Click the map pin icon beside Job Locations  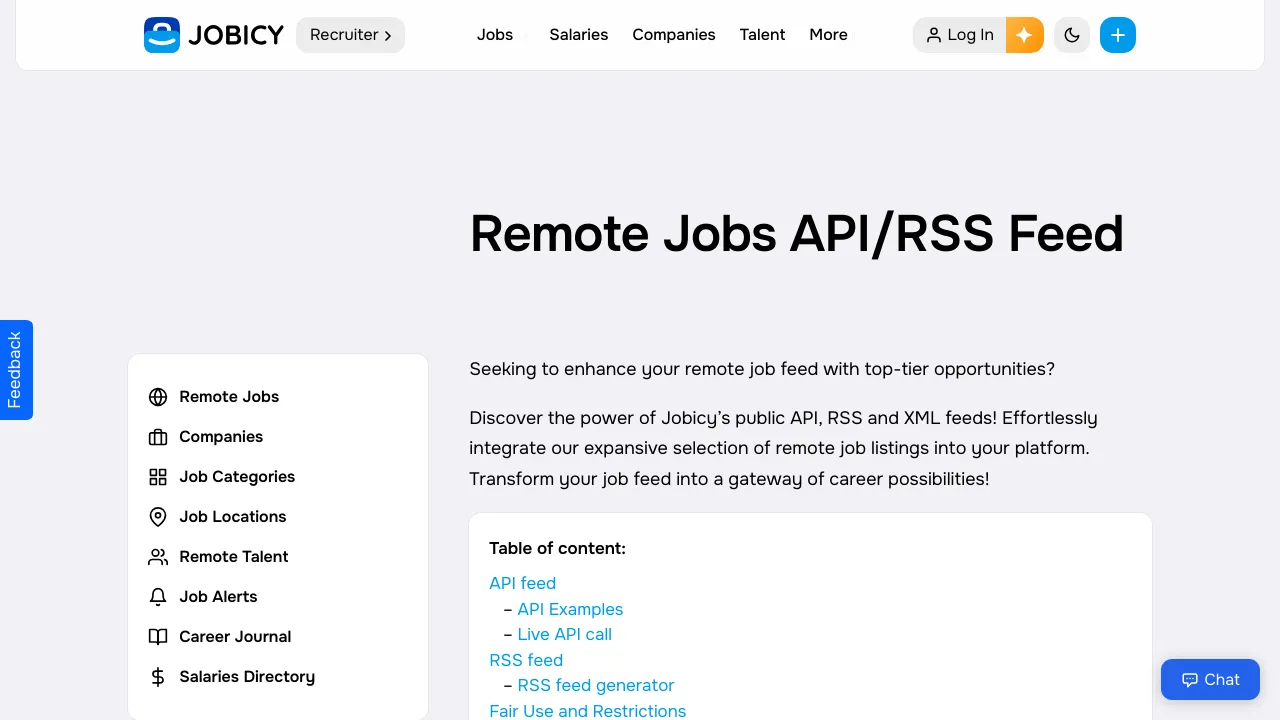158,517
